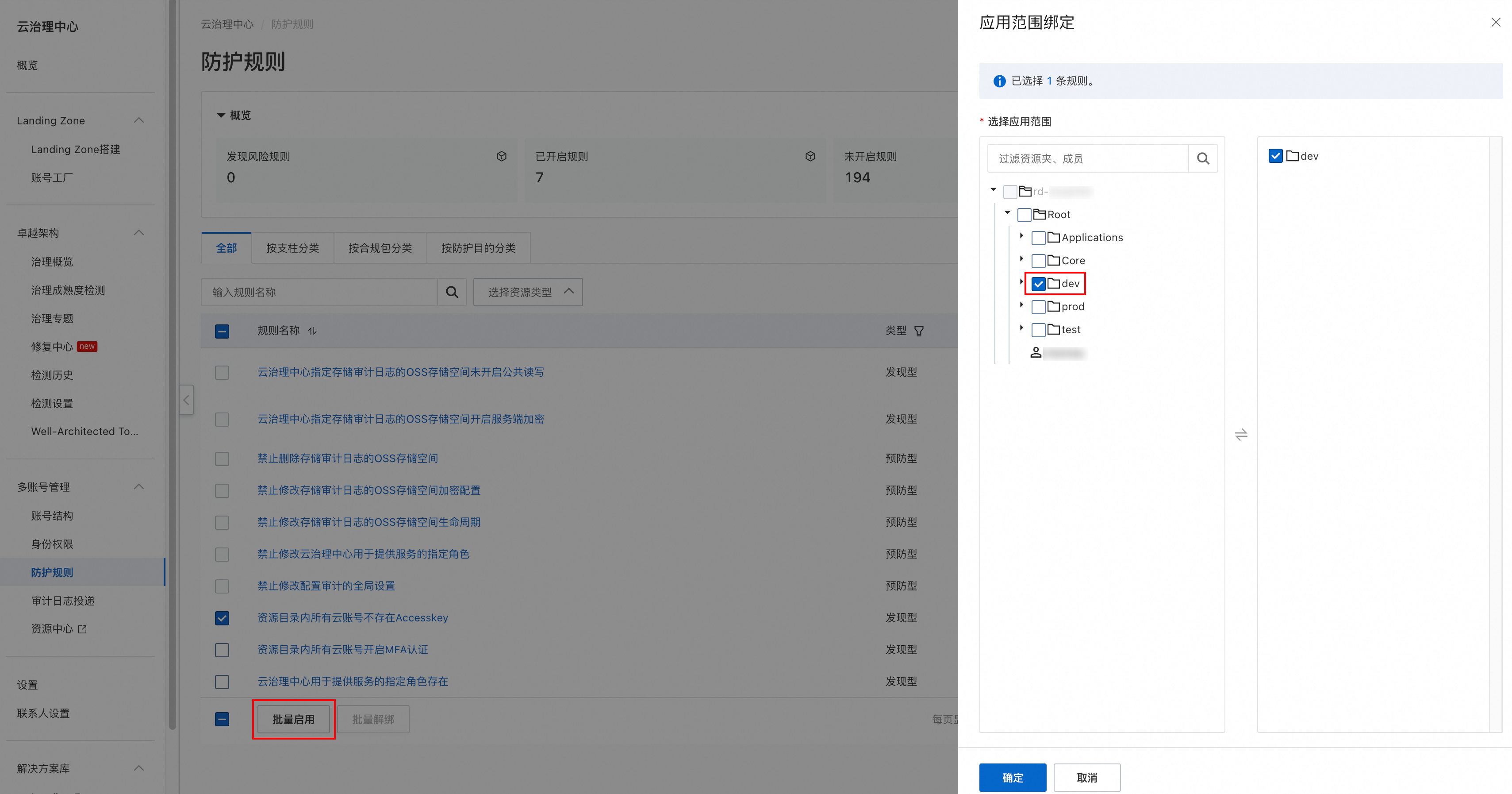Check the Applications folder checkbox

tap(1038, 238)
